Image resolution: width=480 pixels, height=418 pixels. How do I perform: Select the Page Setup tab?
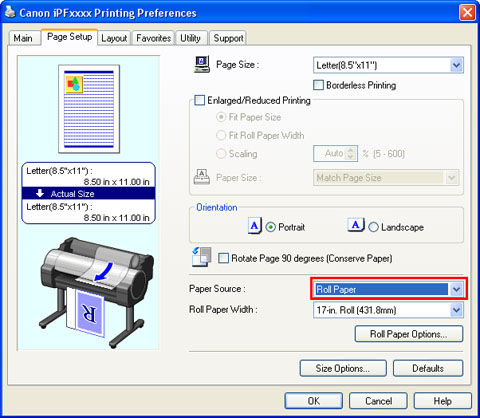[69, 37]
